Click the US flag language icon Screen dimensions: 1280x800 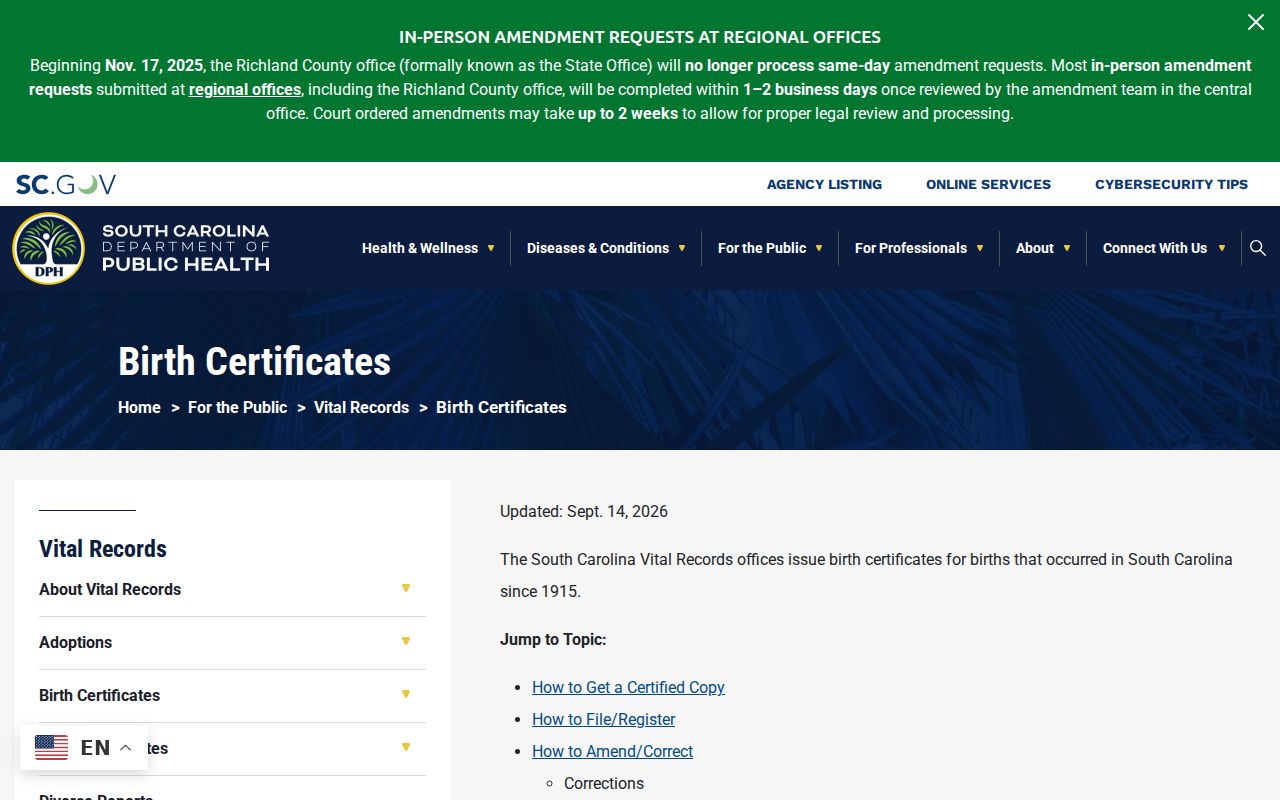click(x=52, y=747)
